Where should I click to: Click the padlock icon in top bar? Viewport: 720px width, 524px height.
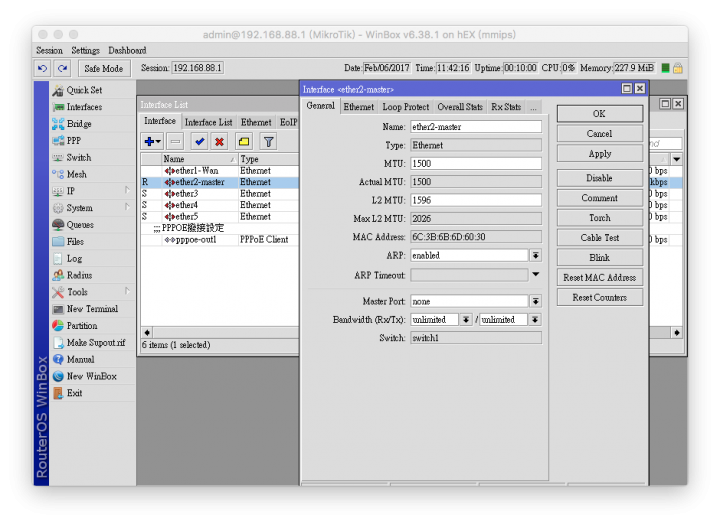click(x=678, y=68)
